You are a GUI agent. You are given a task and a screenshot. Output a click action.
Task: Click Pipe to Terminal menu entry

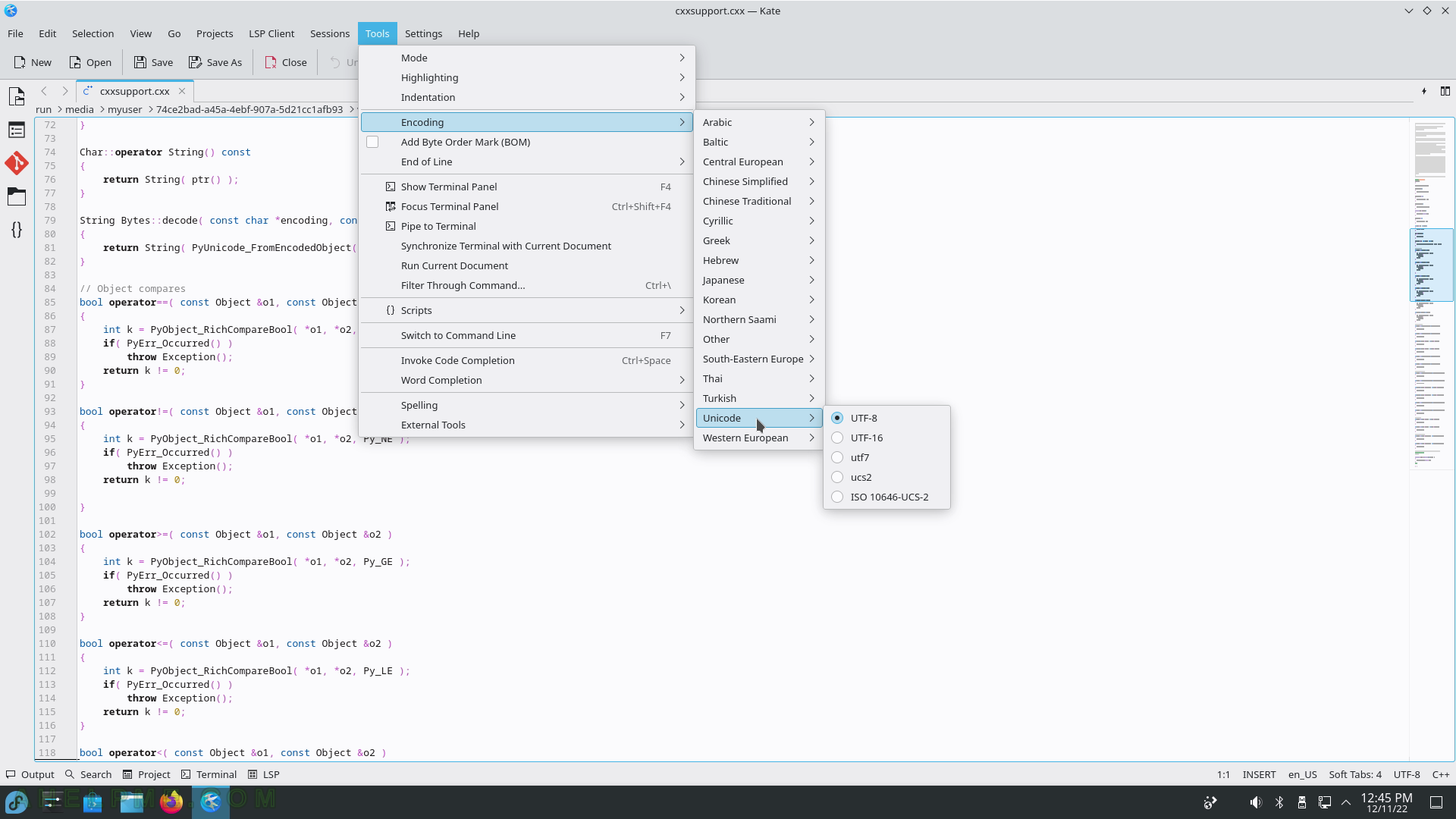click(527, 226)
